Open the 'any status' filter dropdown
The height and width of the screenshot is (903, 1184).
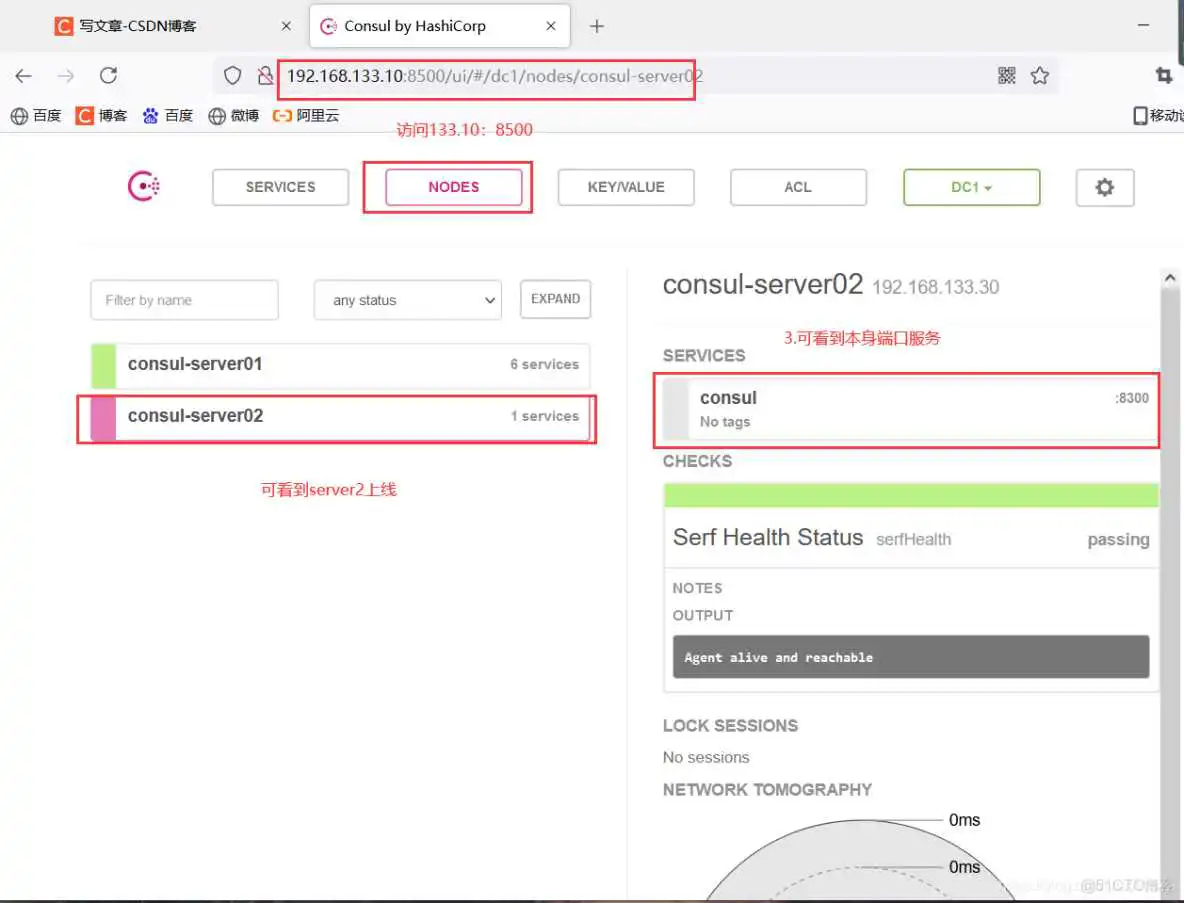(x=407, y=299)
